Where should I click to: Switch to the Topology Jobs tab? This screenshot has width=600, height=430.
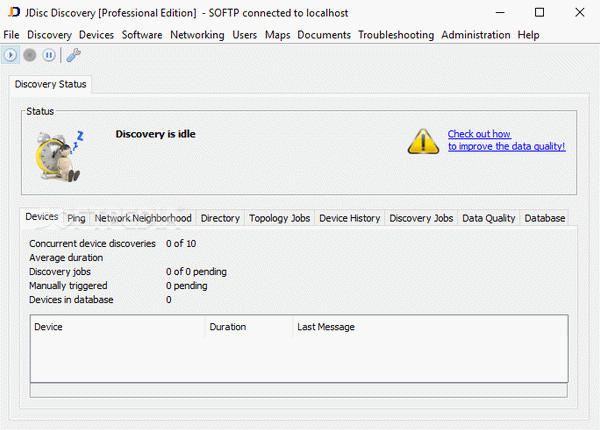pos(279,218)
